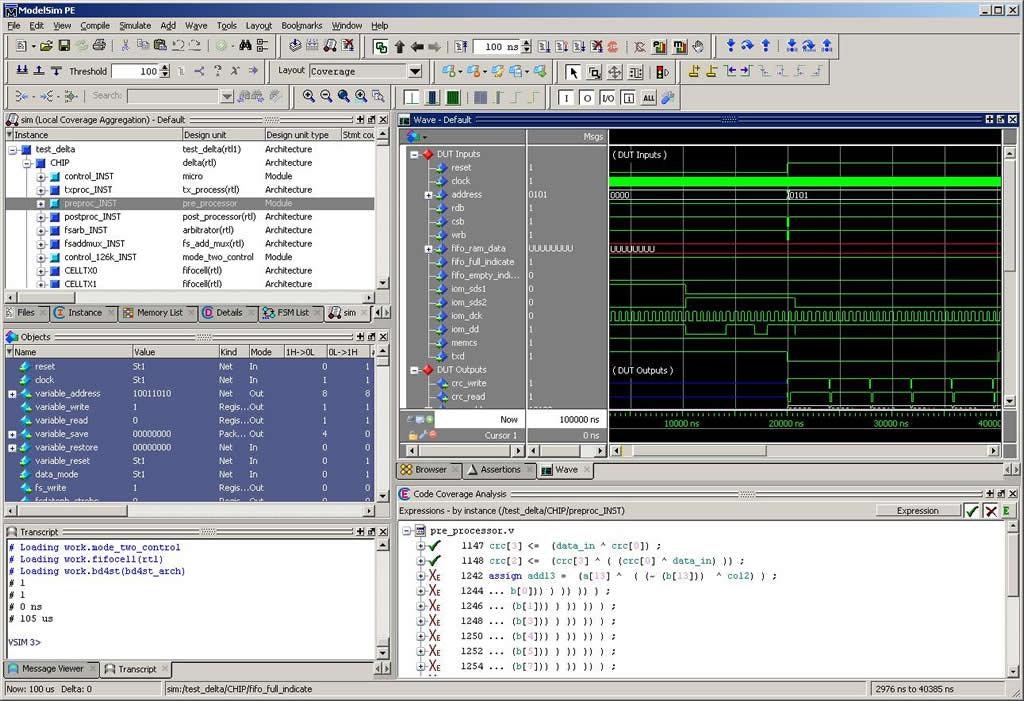Image resolution: width=1024 pixels, height=701 pixels.
Task: Collapse the DUT Inputs group in Wave
Action: point(415,155)
